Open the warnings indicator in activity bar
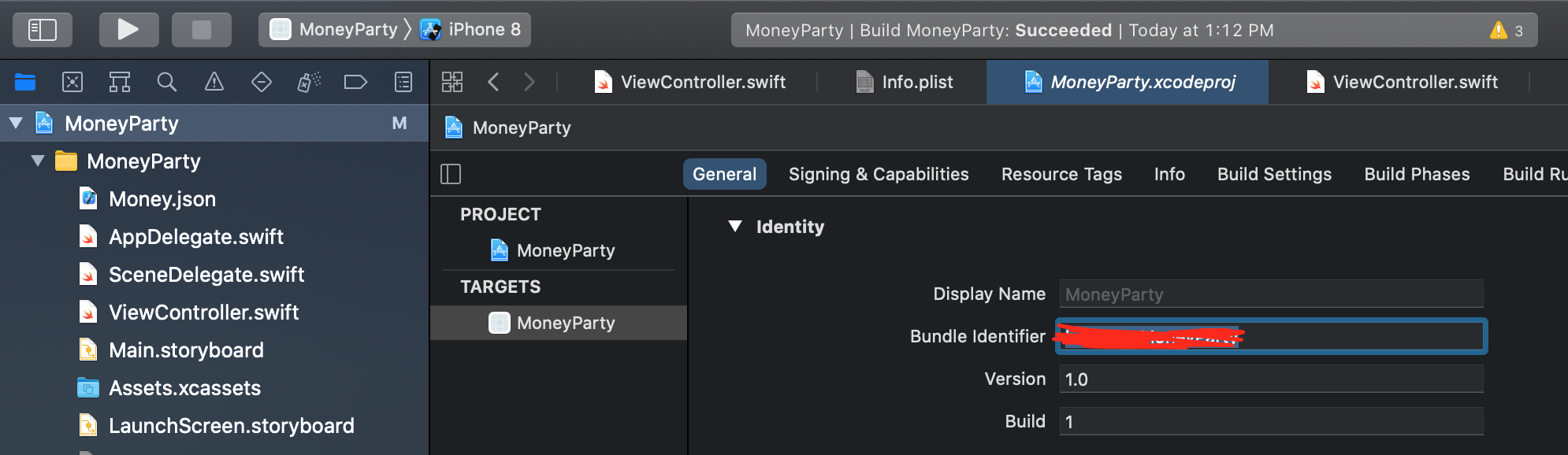The image size is (1568, 455). click(1506, 30)
